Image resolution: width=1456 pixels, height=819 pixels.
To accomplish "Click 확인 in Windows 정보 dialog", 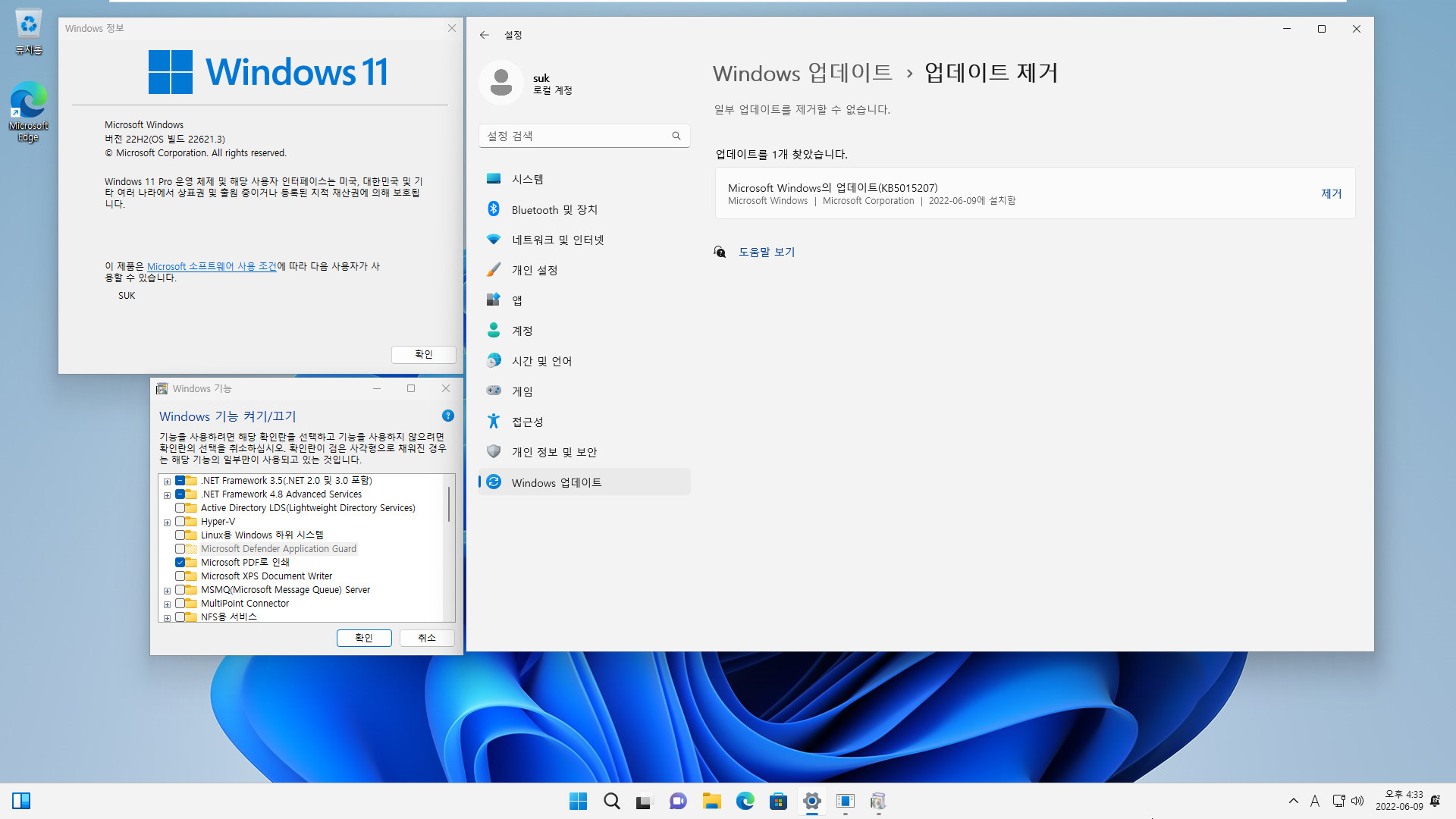I will (x=423, y=354).
